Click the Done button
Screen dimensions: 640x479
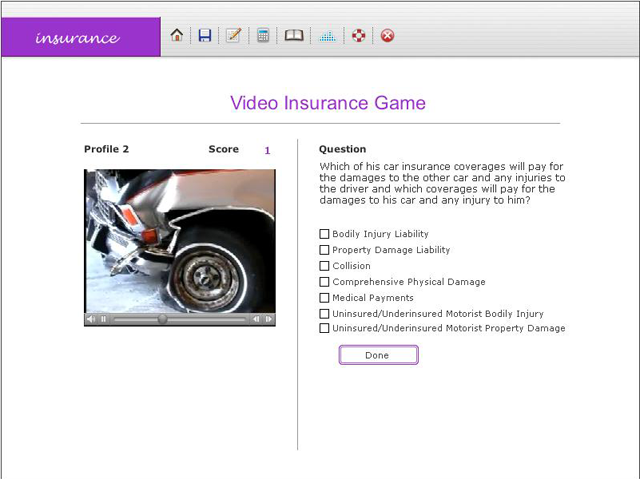(x=378, y=355)
